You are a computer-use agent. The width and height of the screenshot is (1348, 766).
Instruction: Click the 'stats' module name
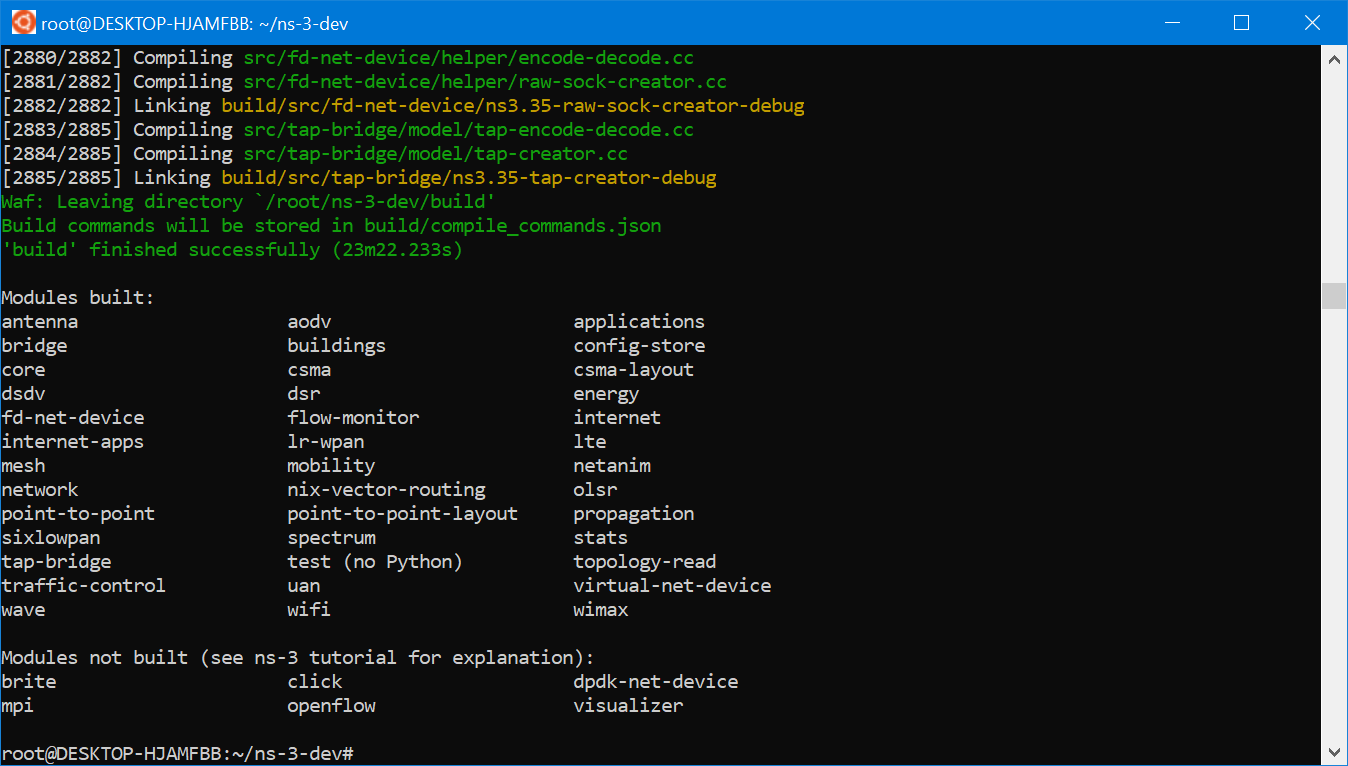(601, 538)
